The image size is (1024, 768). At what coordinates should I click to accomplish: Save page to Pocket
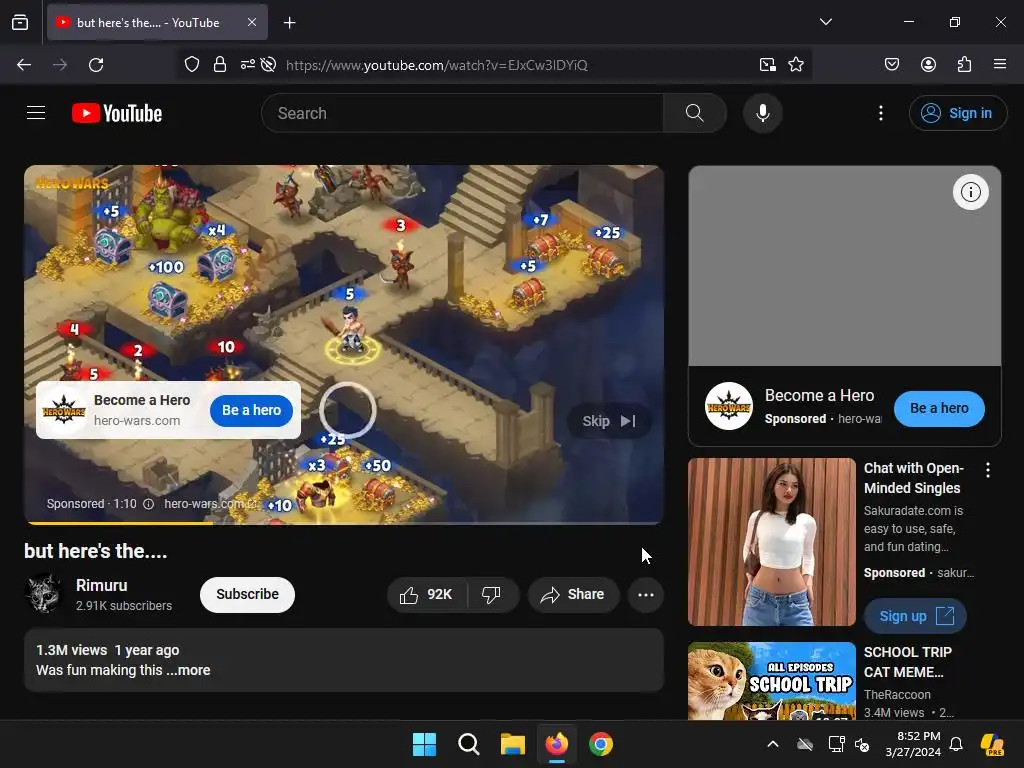pyautogui.click(x=891, y=64)
